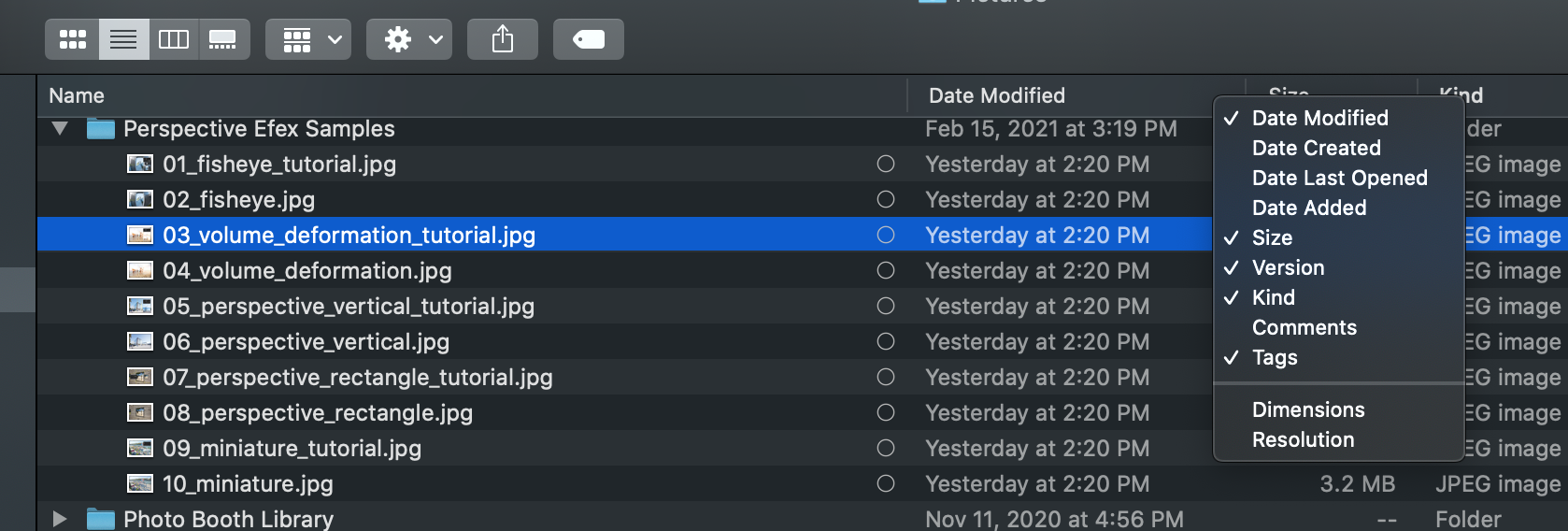Switch to column view

coord(174,39)
